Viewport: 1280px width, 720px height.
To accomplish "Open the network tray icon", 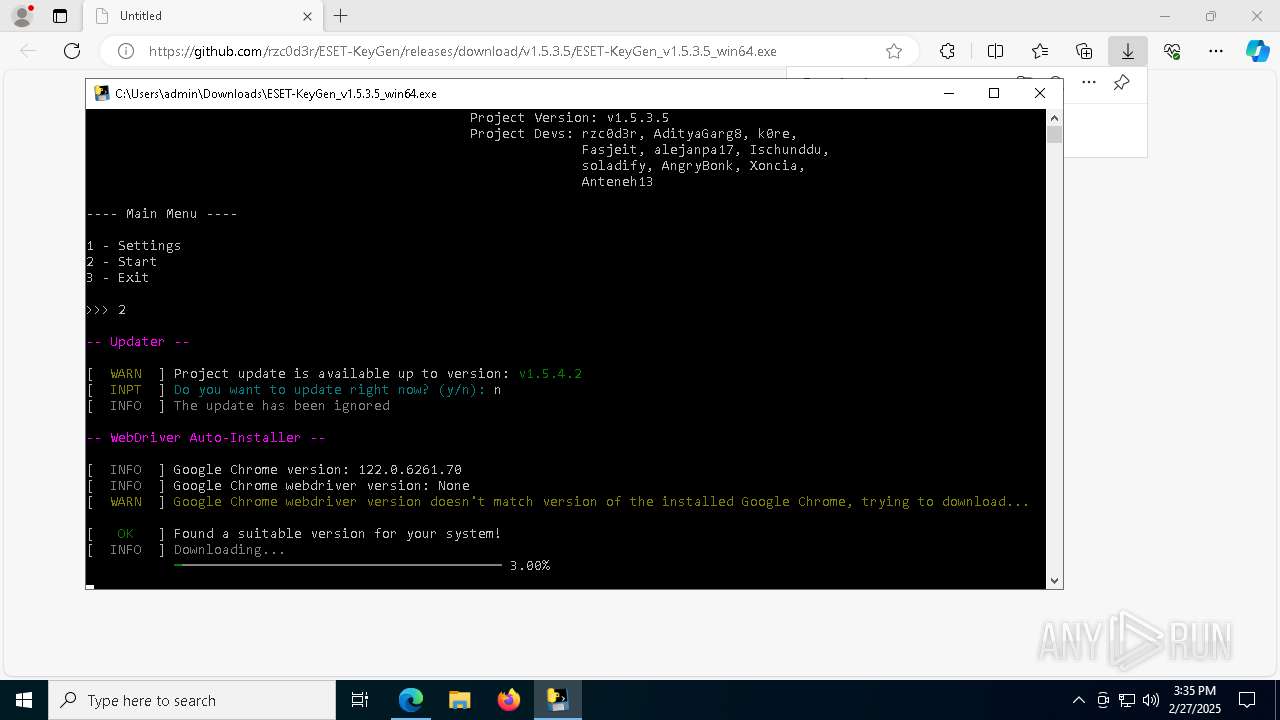I will pos(1127,700).
